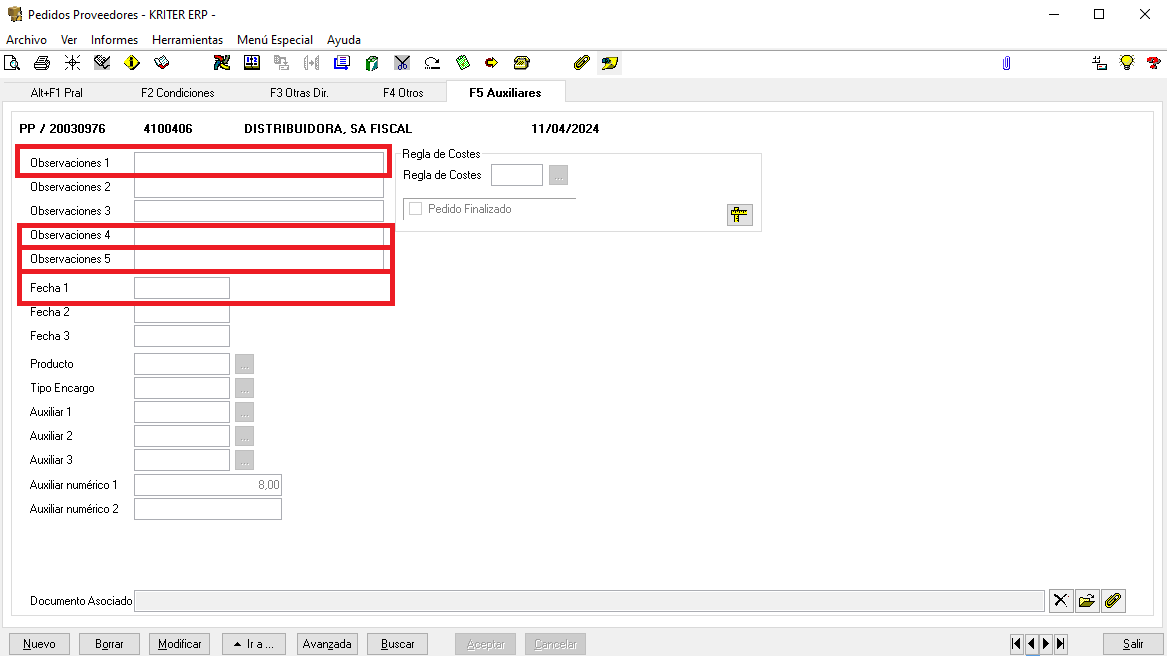Focus the Observaciones 2 input field
Viewport: 1167px width, 656px height.
click(259, 187)
